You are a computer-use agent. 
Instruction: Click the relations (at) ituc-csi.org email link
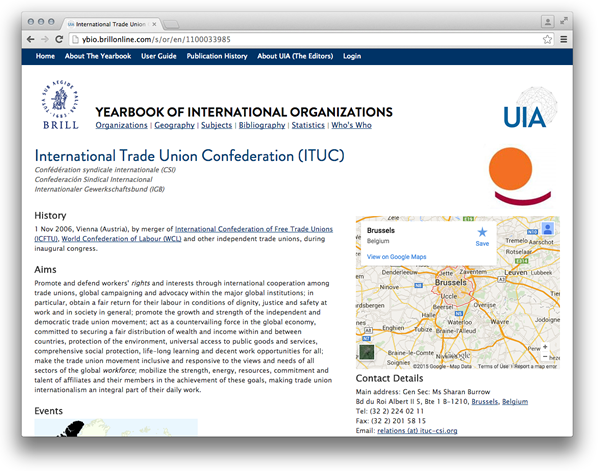pyautogui.click(x=417, y=430)
